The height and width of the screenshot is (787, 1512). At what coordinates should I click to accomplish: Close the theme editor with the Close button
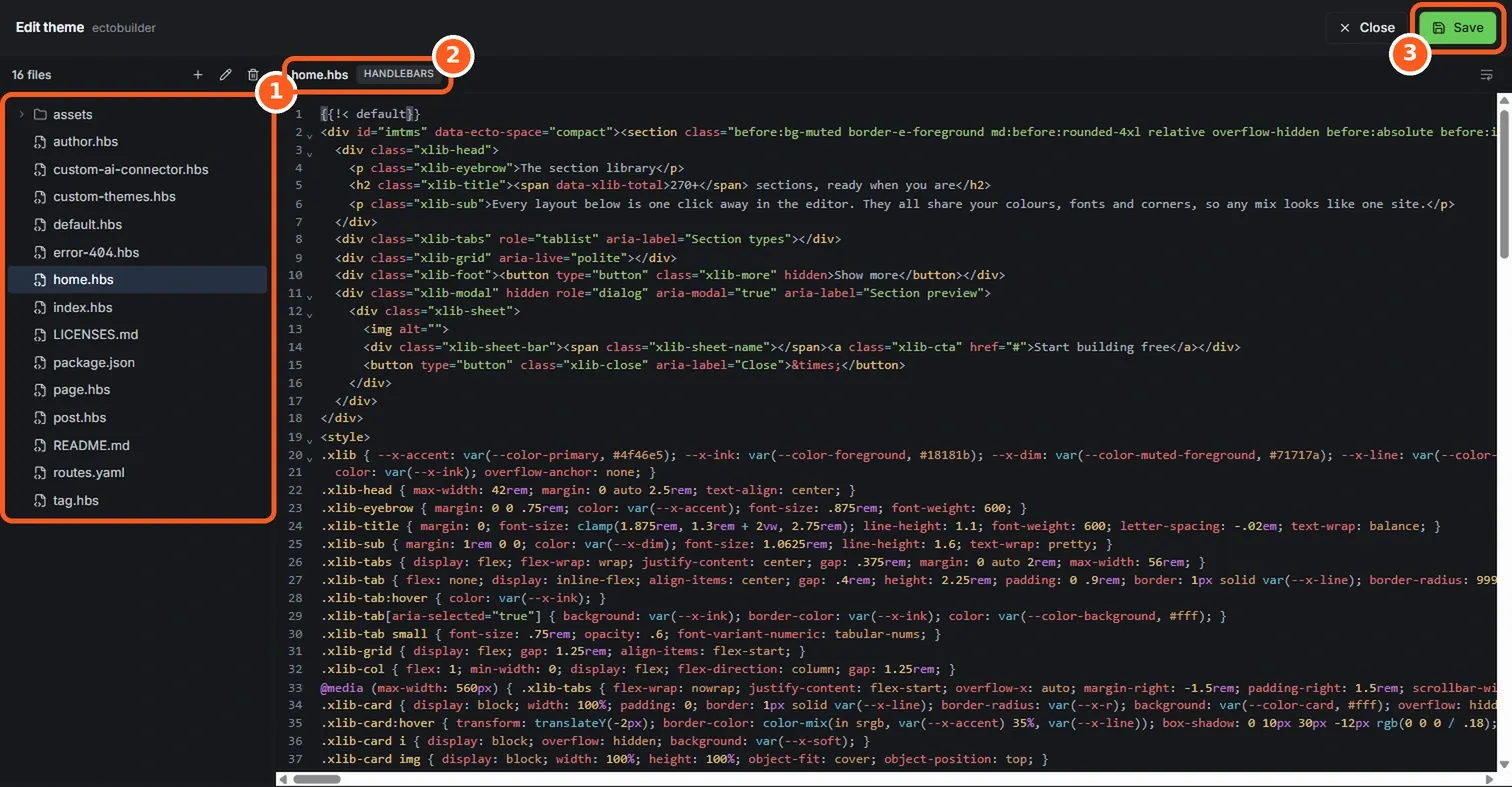tap(1366, 27)
